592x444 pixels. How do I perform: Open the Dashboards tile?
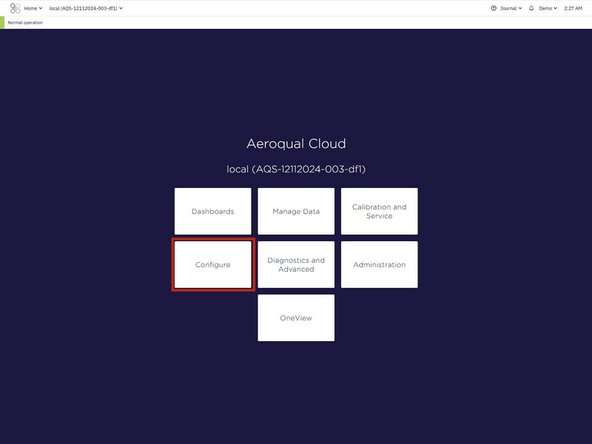213,211
